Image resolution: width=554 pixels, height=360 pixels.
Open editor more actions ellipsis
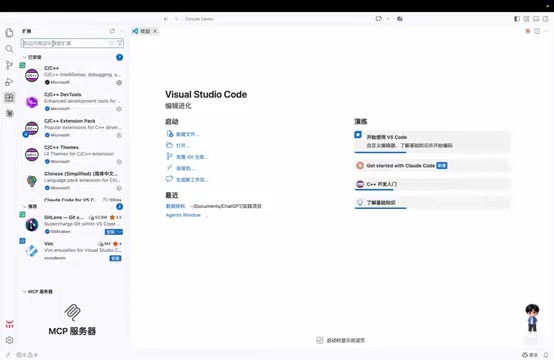(547, 31)
